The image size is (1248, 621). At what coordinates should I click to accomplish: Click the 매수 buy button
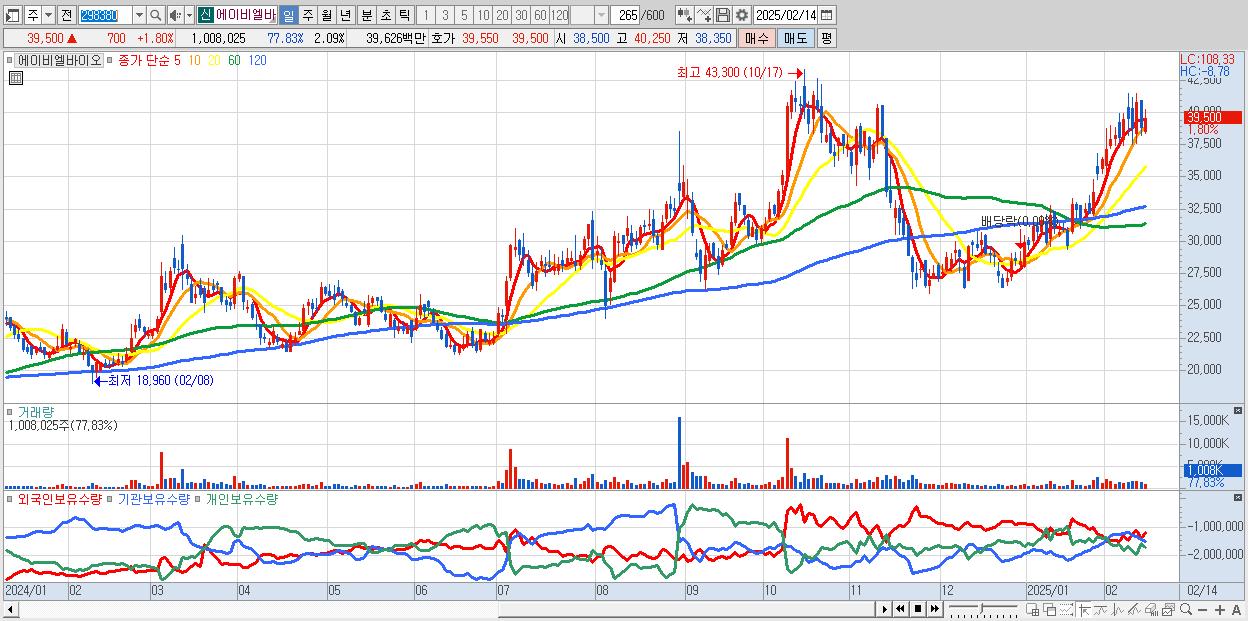point(757,38)
